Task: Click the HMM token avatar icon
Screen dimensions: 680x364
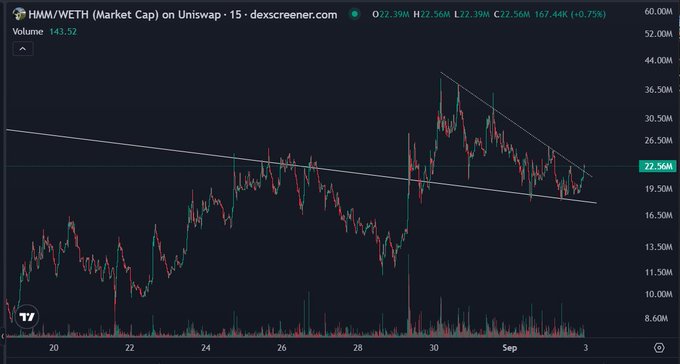Action: pos(19,14)
